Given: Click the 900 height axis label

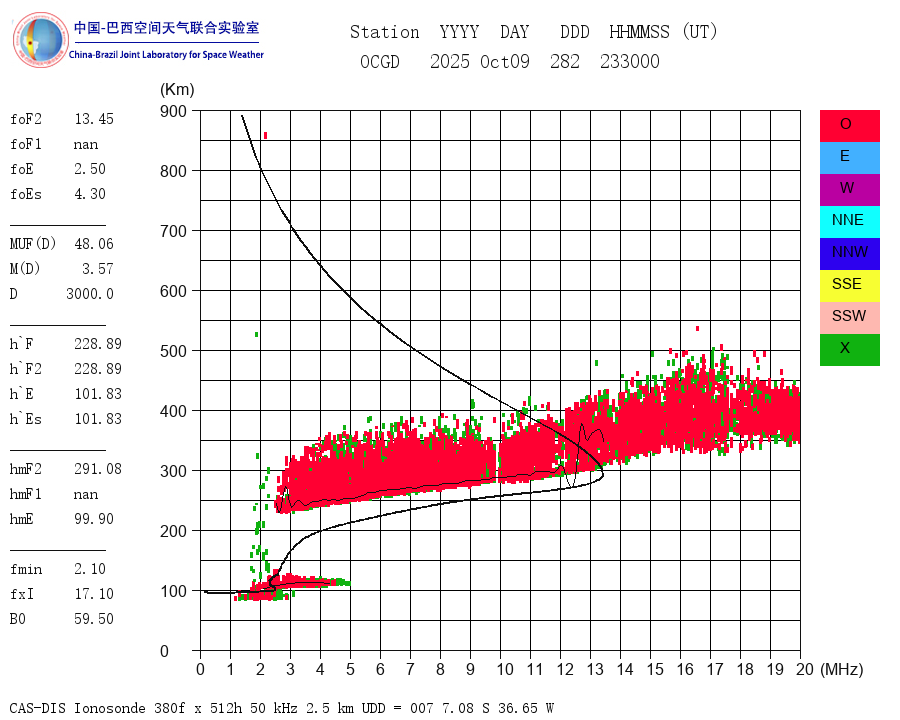Looking at the screenshot, I should [173, 111].
